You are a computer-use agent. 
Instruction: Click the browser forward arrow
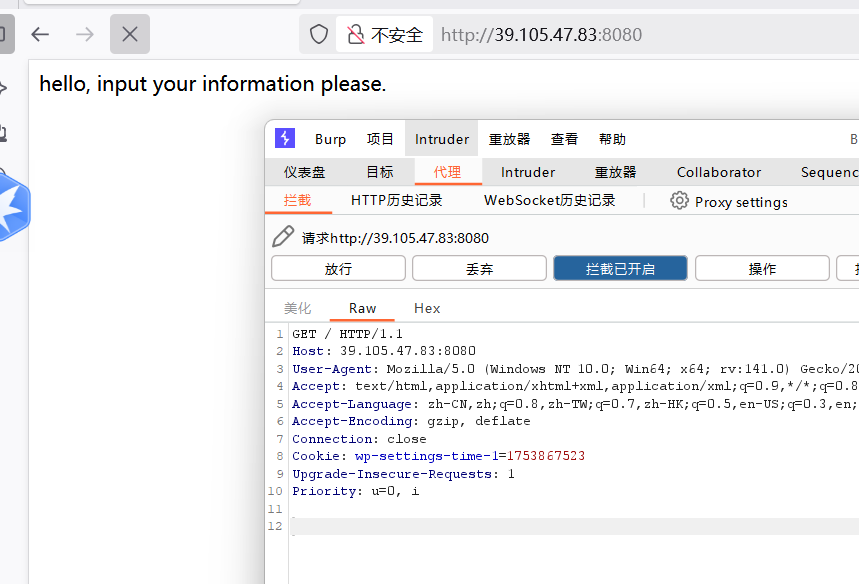(84, 35)
